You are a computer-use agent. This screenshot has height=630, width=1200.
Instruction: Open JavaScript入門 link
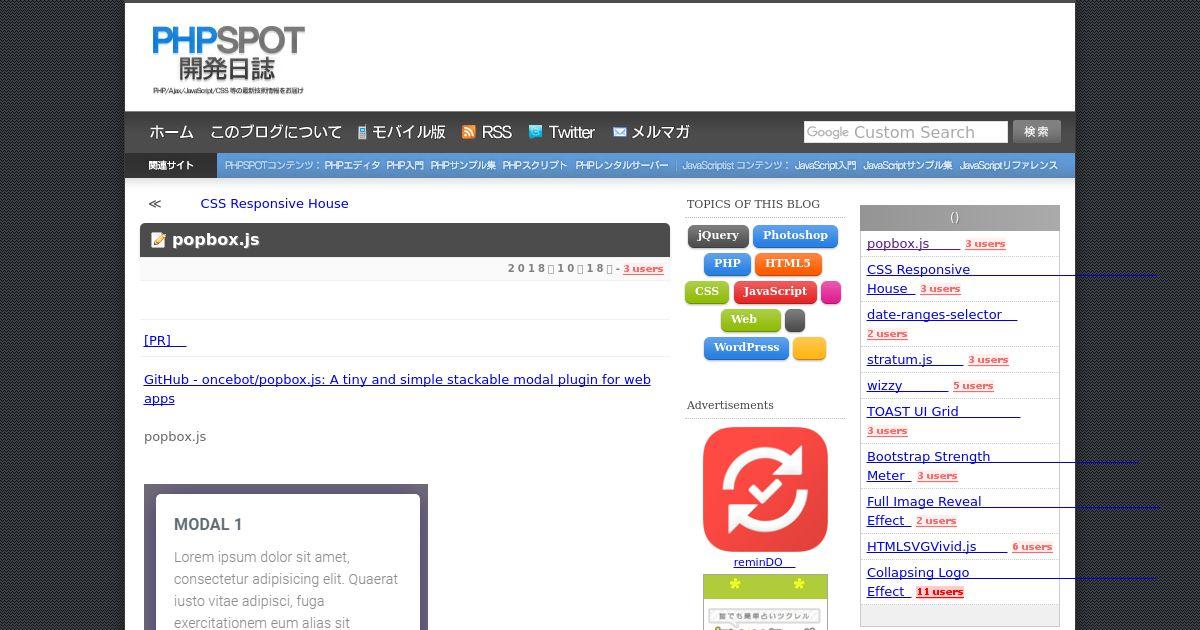[x=825, y=166]
